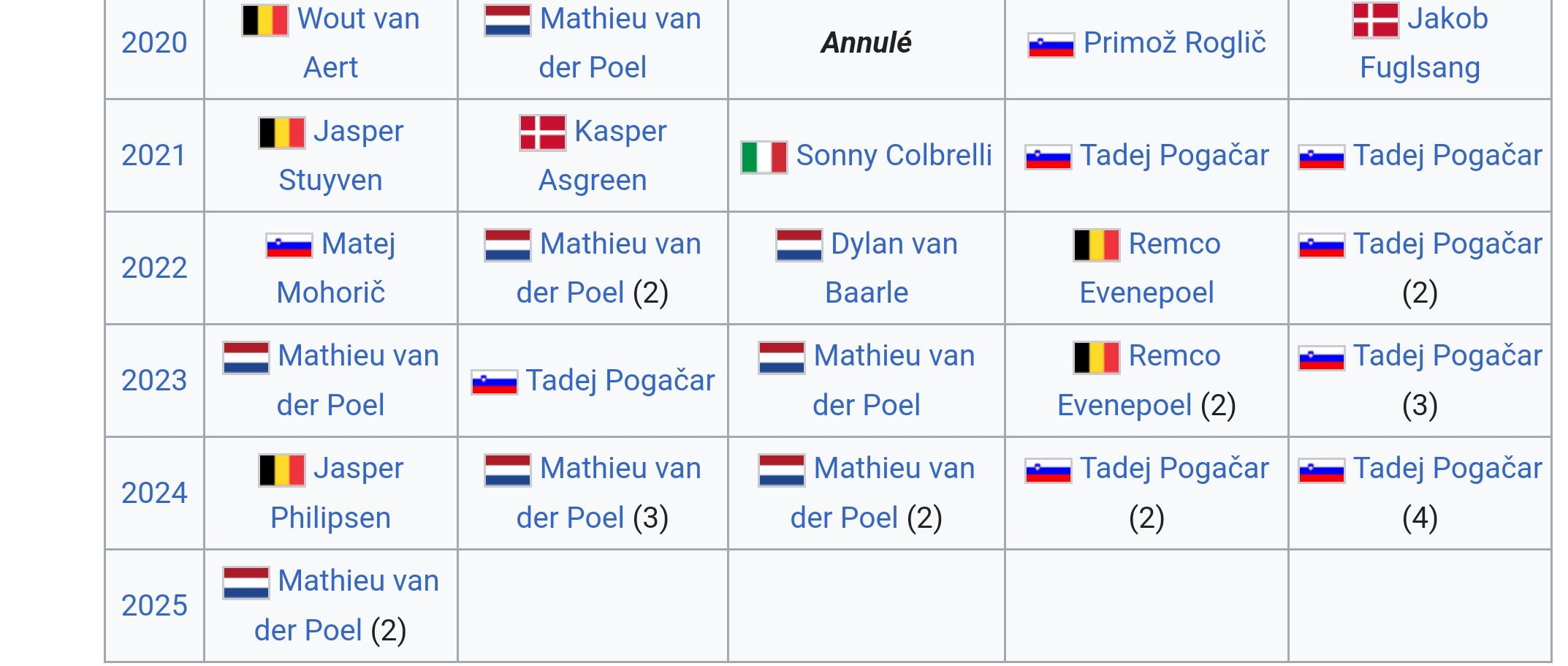Viewport: 1568px width, 666px height.
Task: Click the Slovenian flag next to Primož Roglič
Action: pyautogui.click(x=1051, y=45)
